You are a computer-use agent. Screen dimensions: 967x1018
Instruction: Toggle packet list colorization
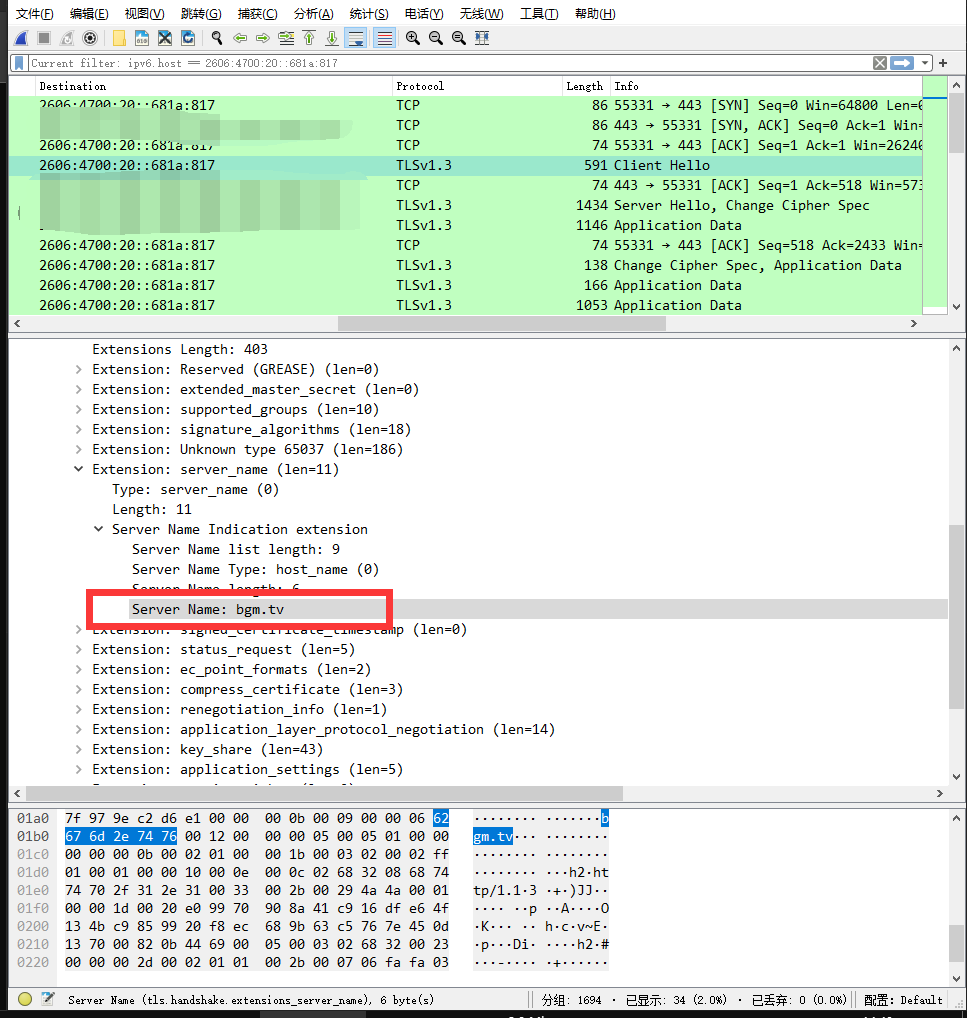pos(384,37)
